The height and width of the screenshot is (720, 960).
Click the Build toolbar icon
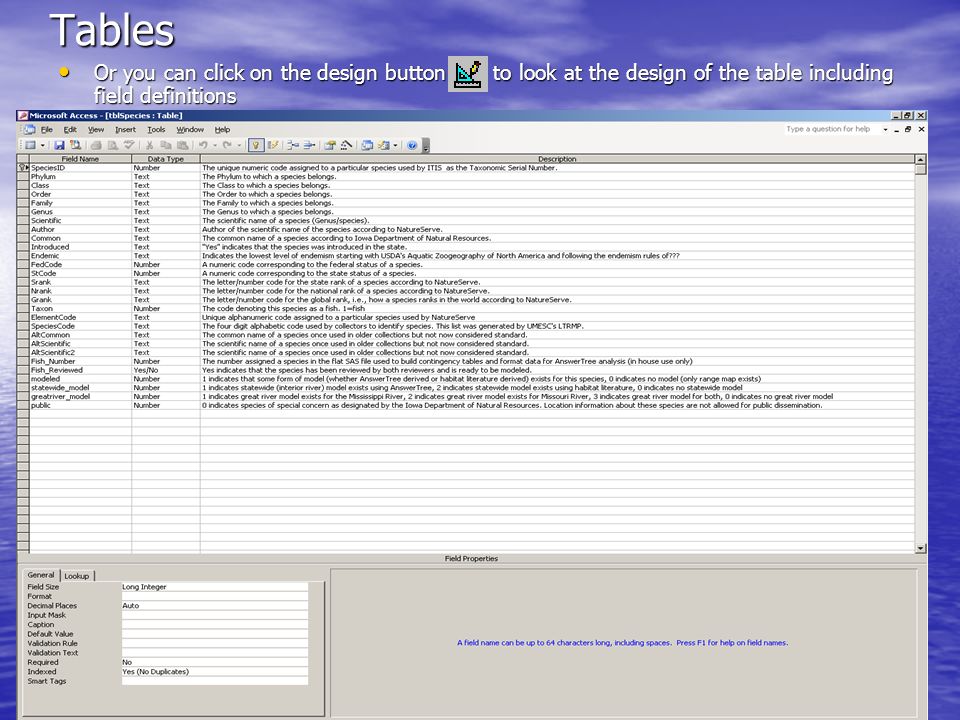click(347, 145)
